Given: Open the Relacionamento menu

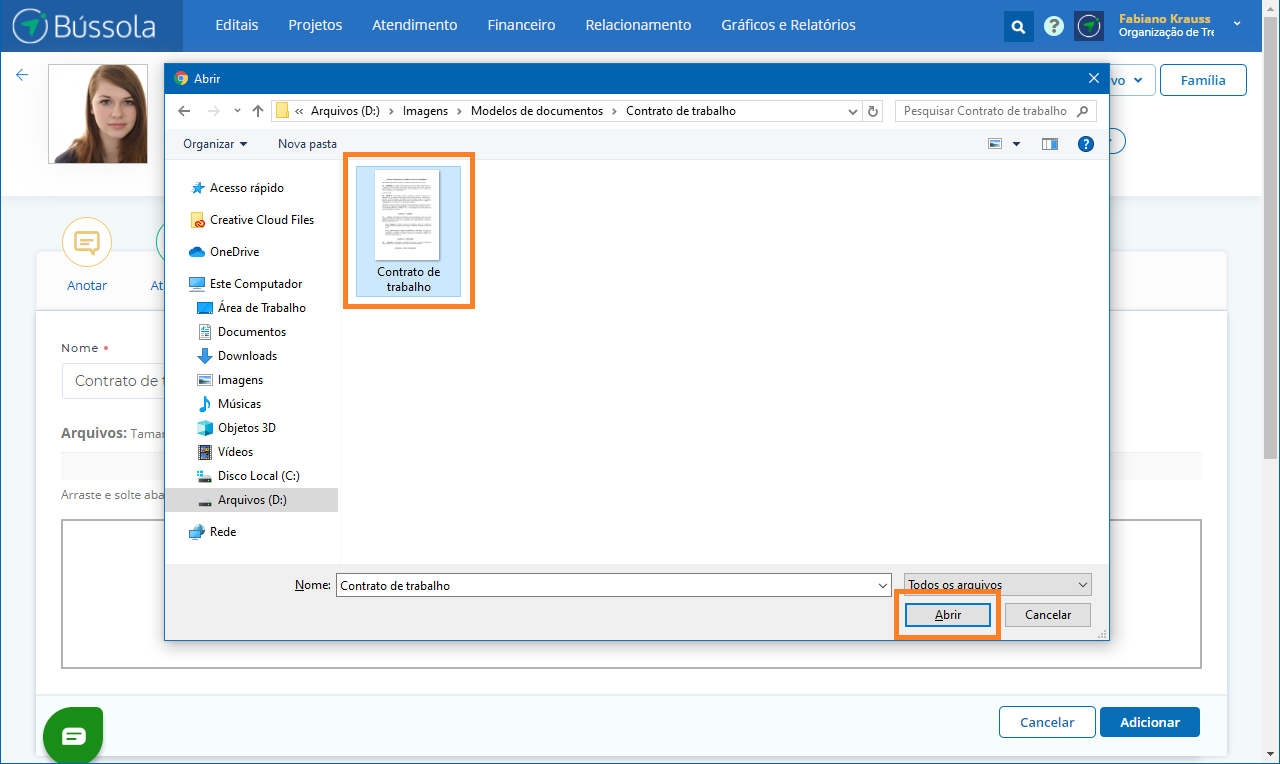Looking at the screenshot, I should click(x=638, y=25).
